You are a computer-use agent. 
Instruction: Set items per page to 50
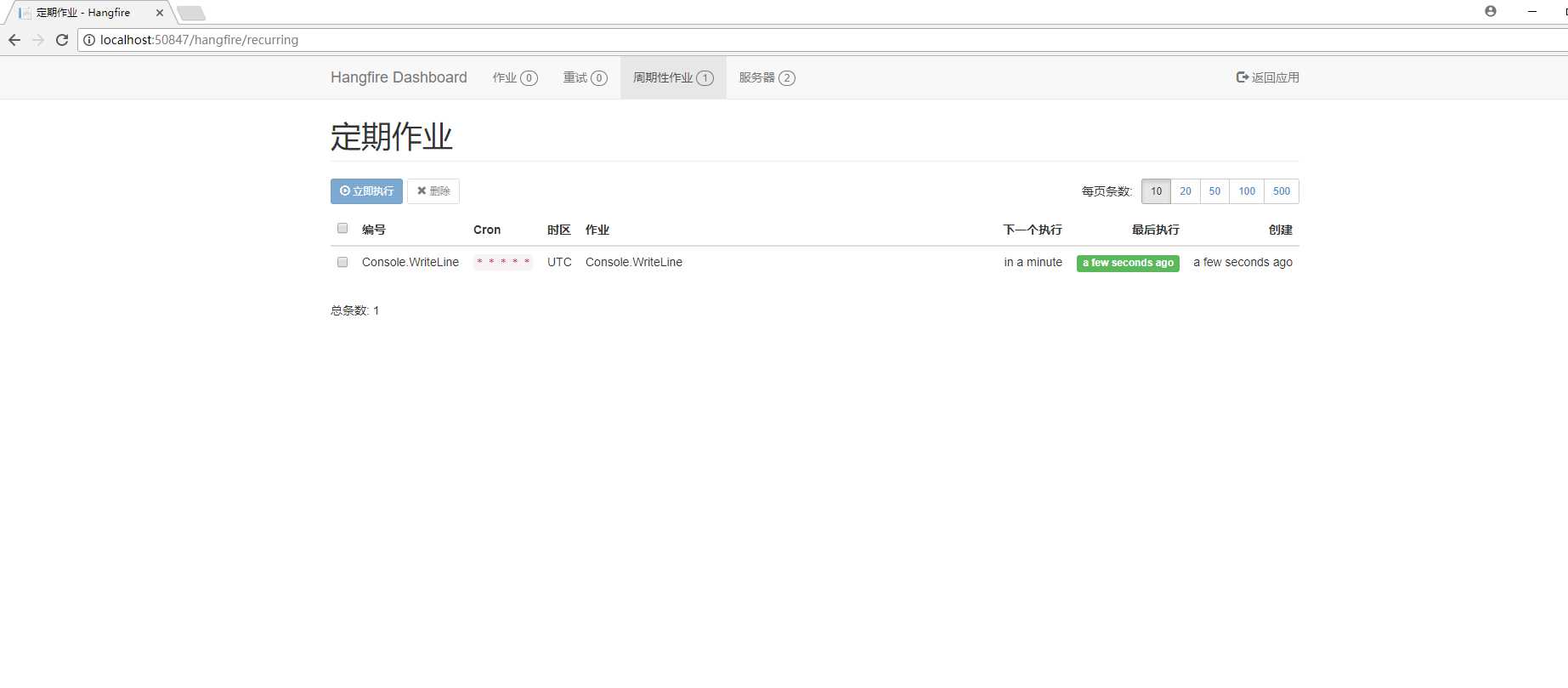pos(1214,191)
